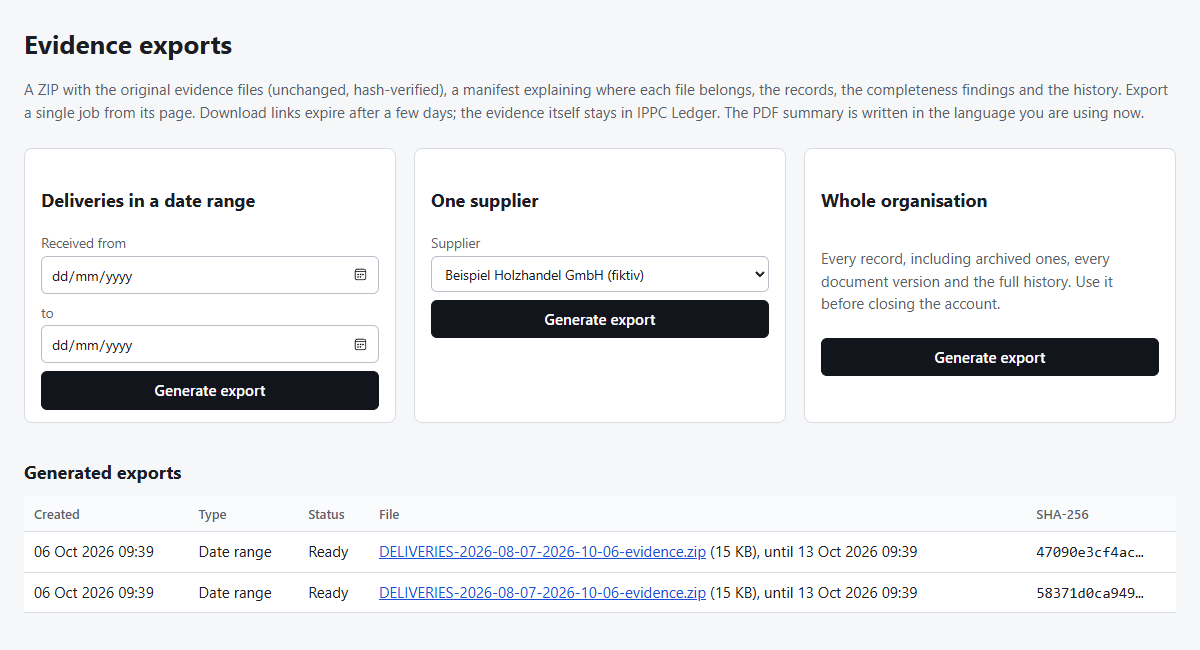The height and width of the screenshot is (650, 1200).
Task: Click the created date in the 58371d0ca949 row
Action: click(x=94, y=593)
